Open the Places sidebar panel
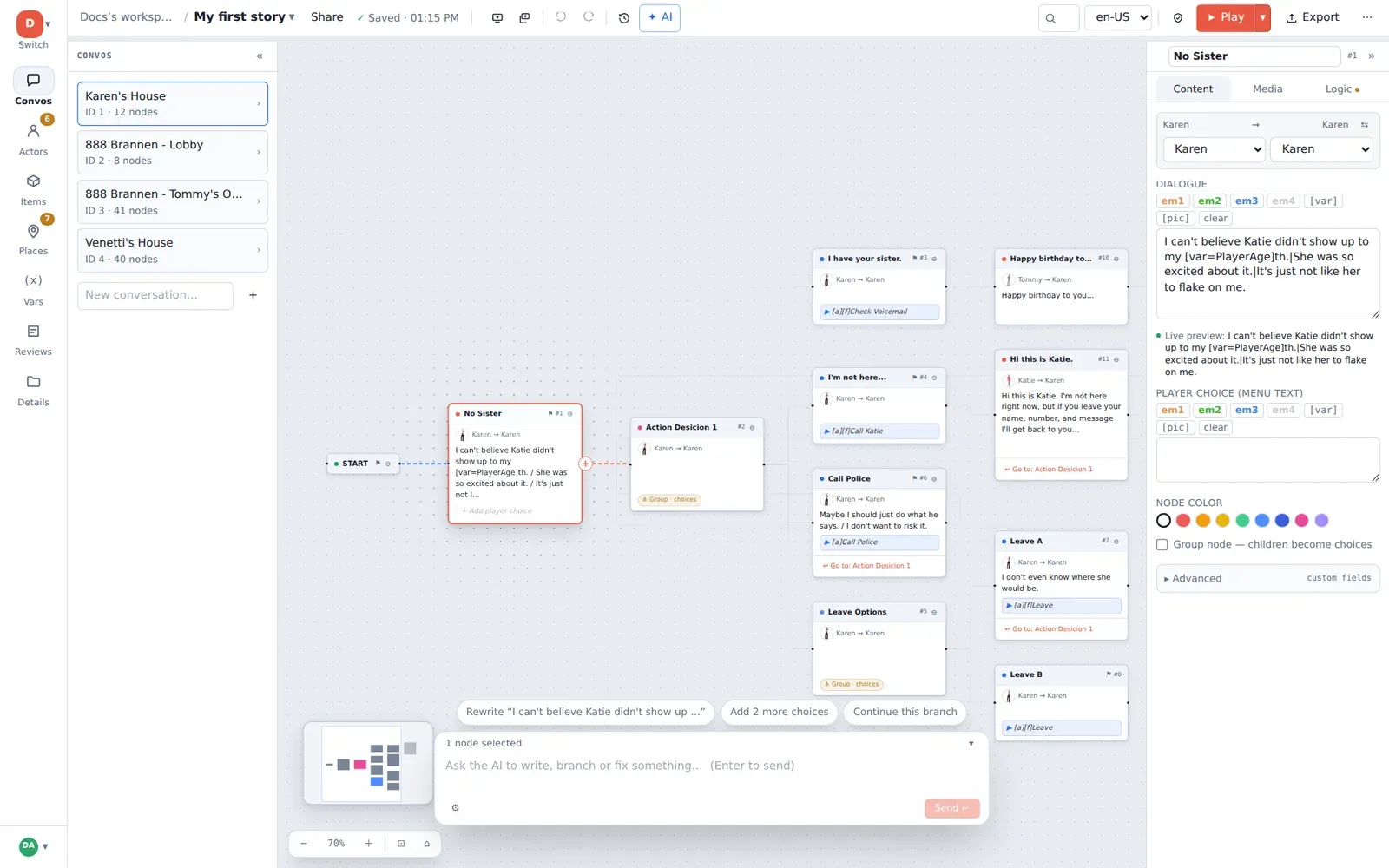Viewport: 1389px width, 868px height. coord(33,239)
